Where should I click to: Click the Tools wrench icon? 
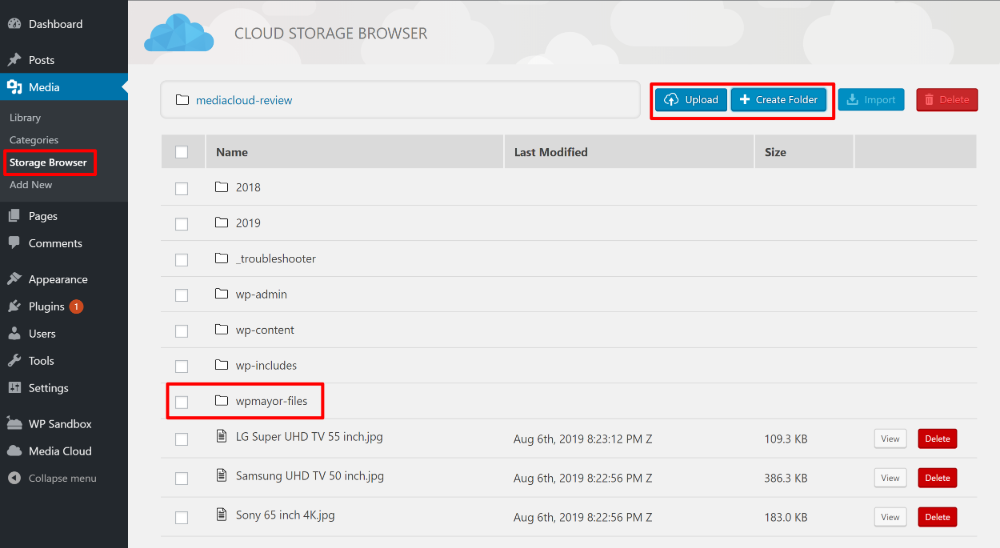14,360
